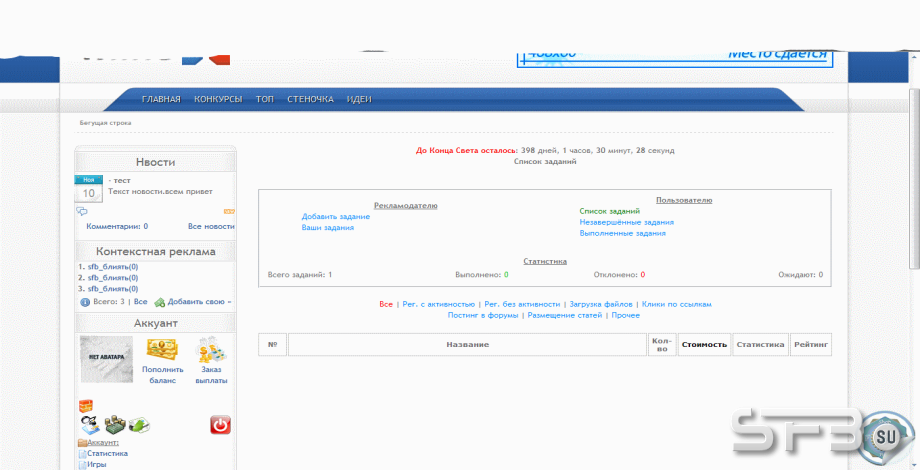This screenshot has height=470, width=920.
Task: Click the orange RSS feed icon
Action: [229, 211]
